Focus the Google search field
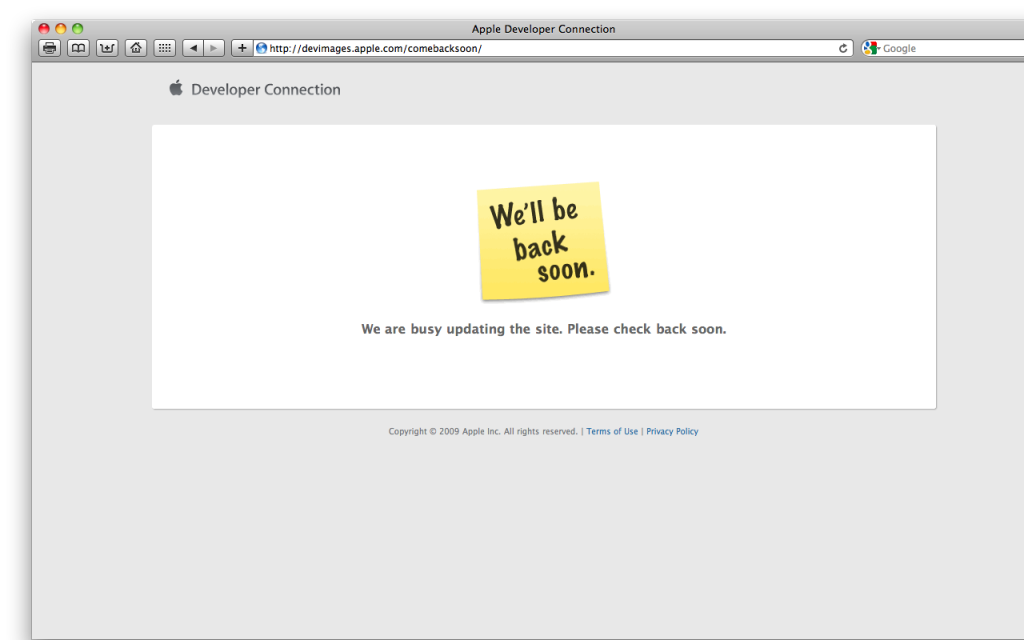Viewport: 1024px width, 640px height. click(x=942, y=48)
